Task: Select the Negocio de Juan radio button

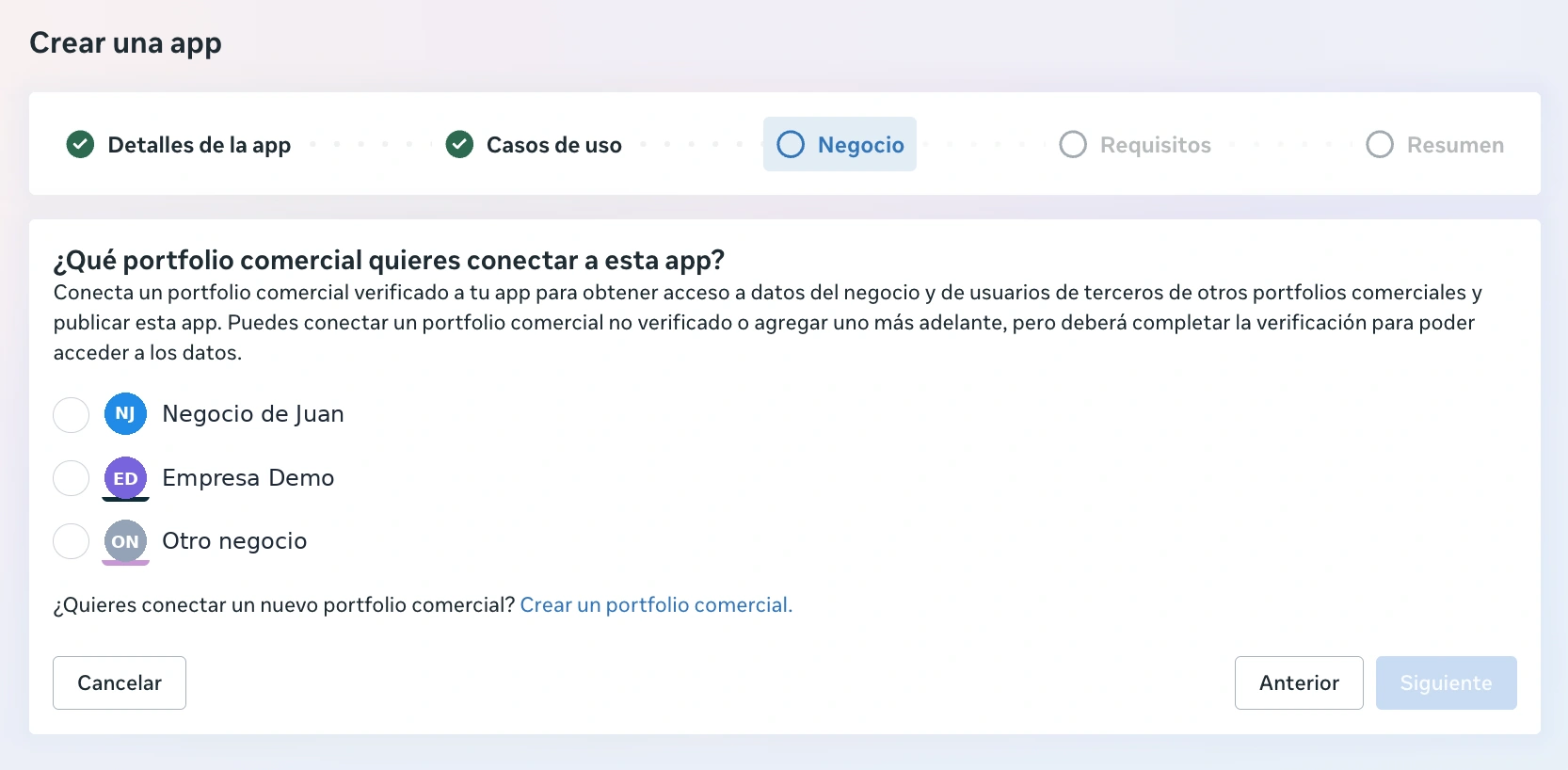Action: pyautogui.click(x=71, y=414)
